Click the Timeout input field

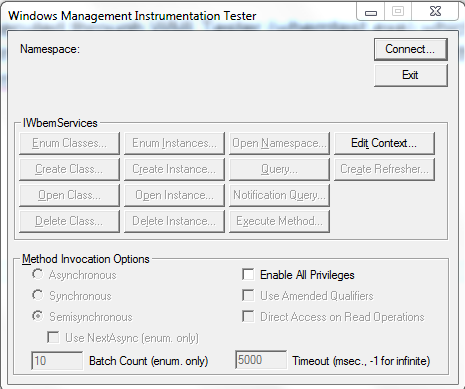261,360
